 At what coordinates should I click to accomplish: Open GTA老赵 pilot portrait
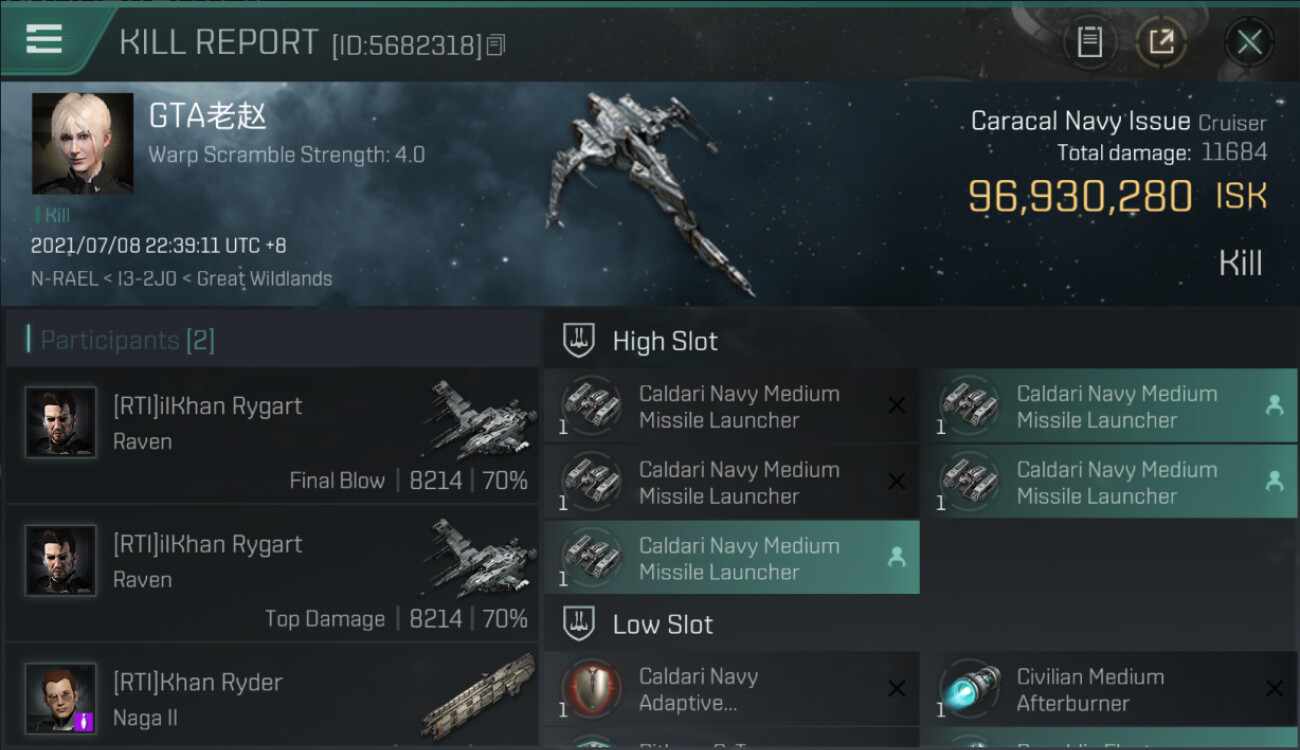pos(82,143)
